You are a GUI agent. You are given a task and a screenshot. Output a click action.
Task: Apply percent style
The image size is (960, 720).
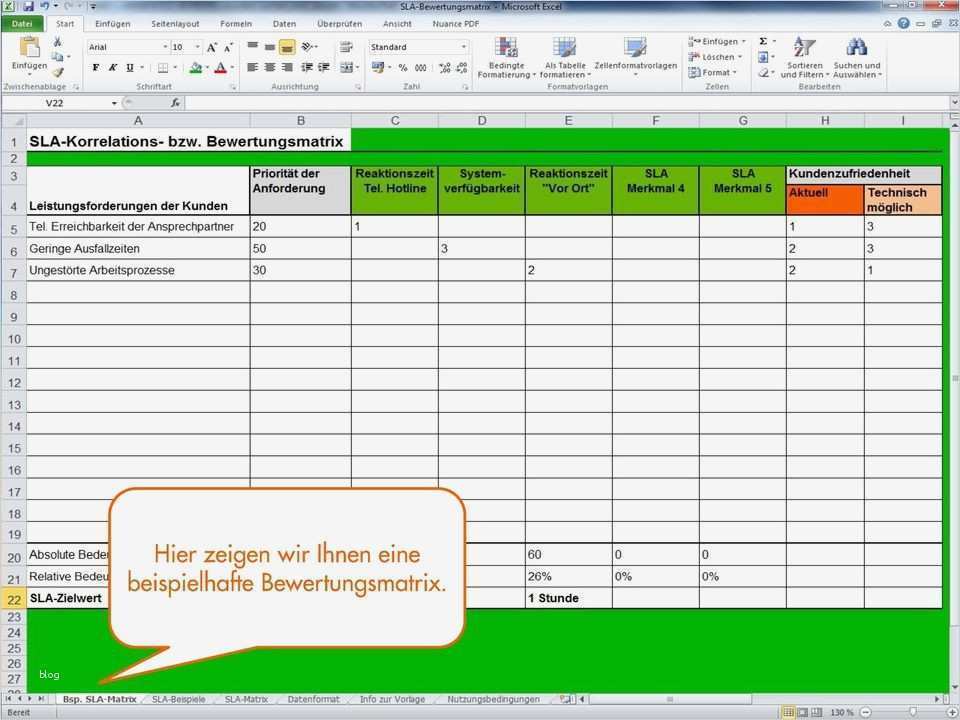point(403,67)
